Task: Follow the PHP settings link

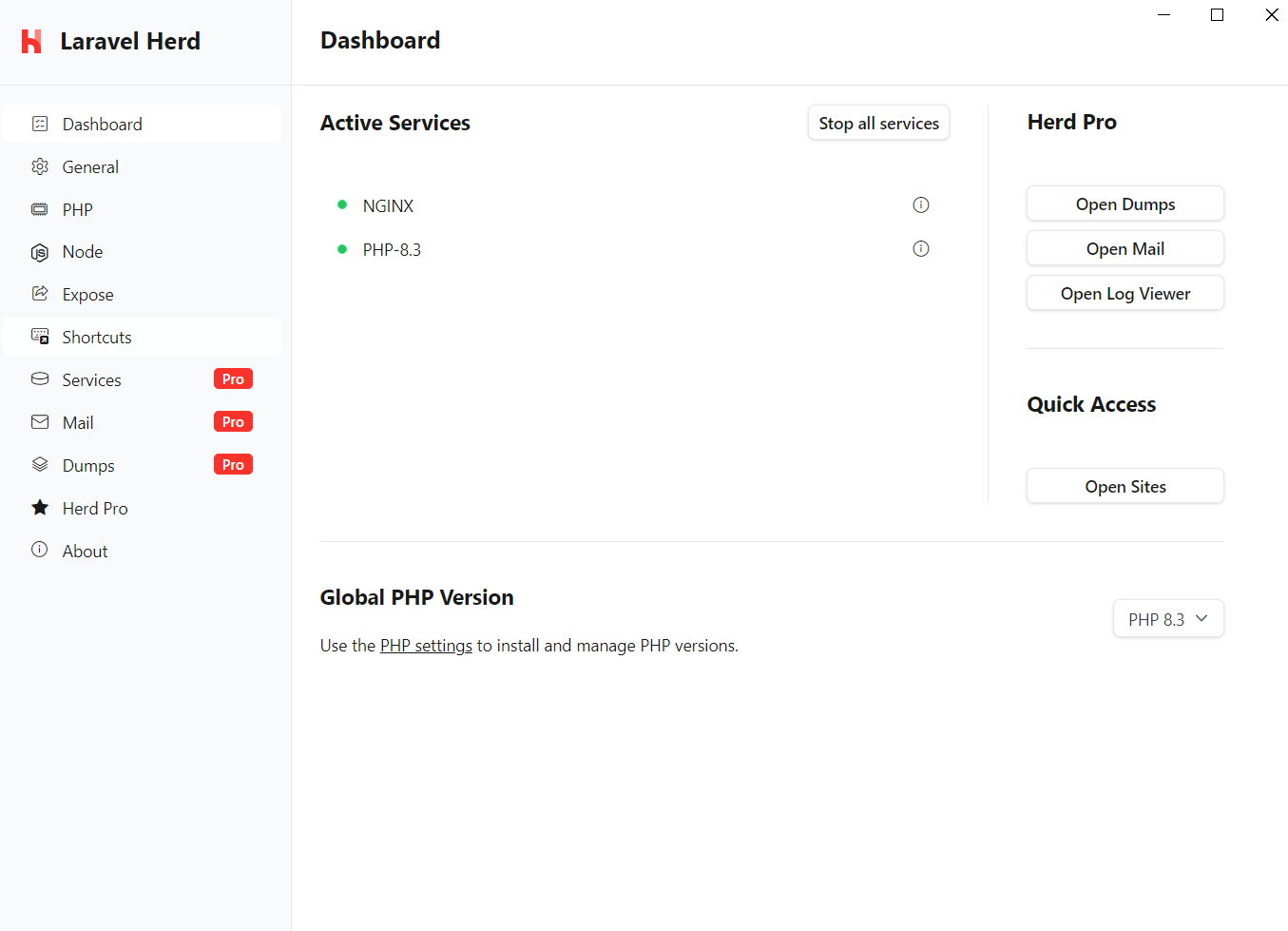Action: [426, 646]
